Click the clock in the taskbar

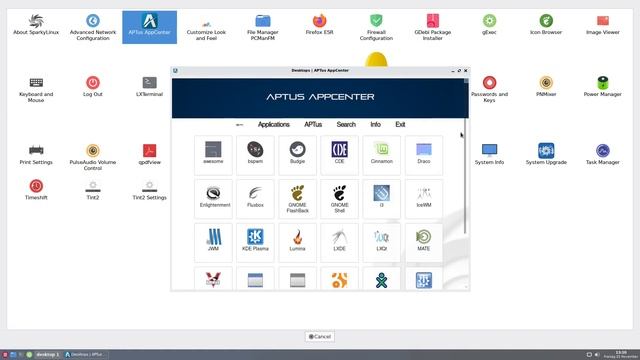(621, 355)
